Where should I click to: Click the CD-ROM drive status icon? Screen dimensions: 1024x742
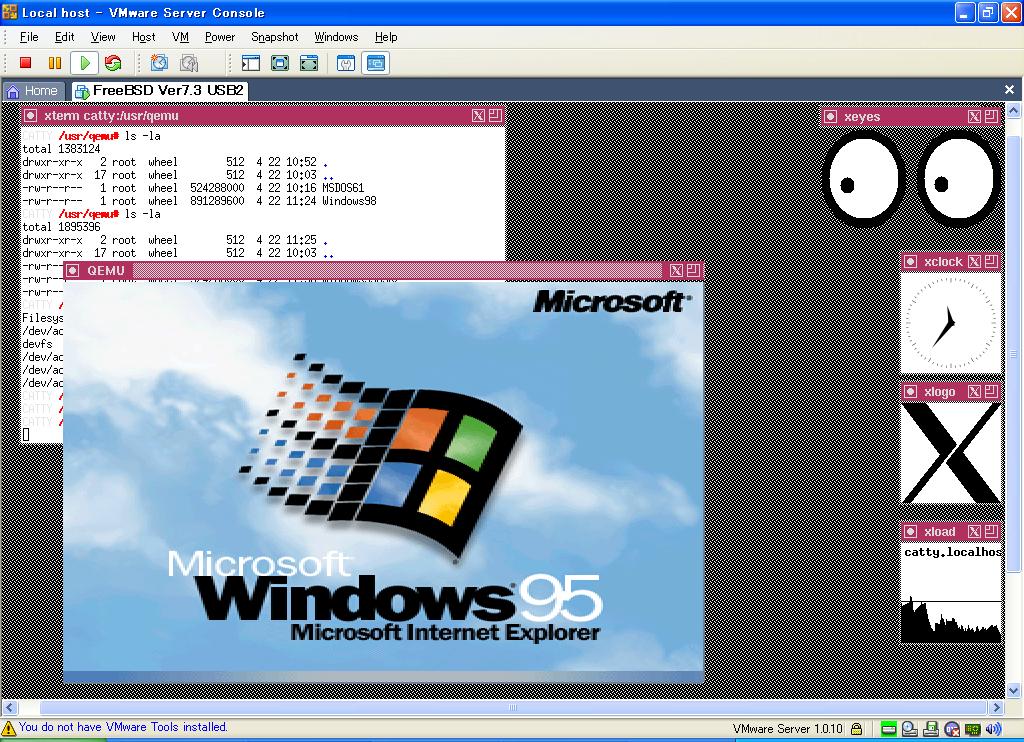[x=910, y=729]
